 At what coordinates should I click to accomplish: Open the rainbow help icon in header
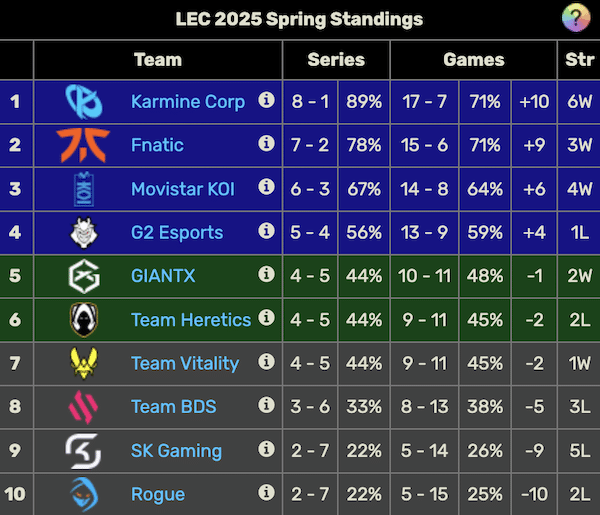pos(574,18)
